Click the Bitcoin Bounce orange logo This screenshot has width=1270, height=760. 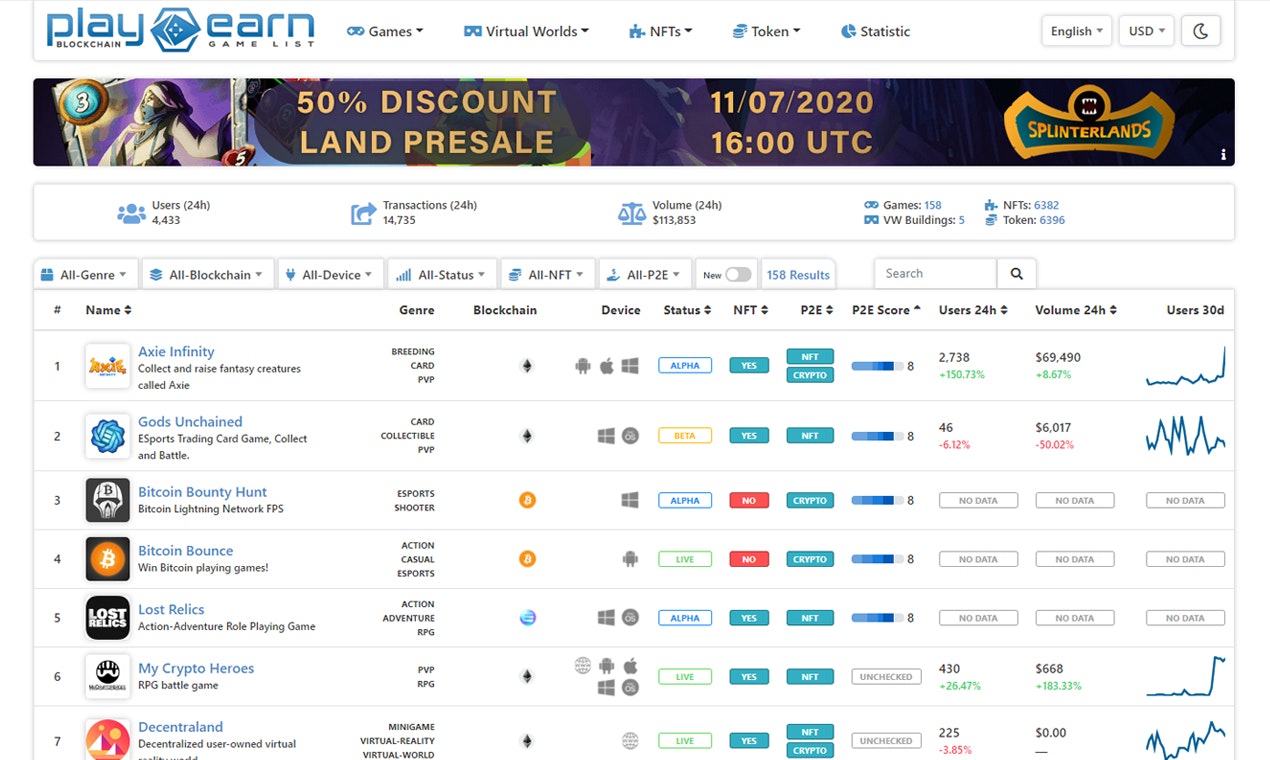pyautogui.click(x=107, y=559)
